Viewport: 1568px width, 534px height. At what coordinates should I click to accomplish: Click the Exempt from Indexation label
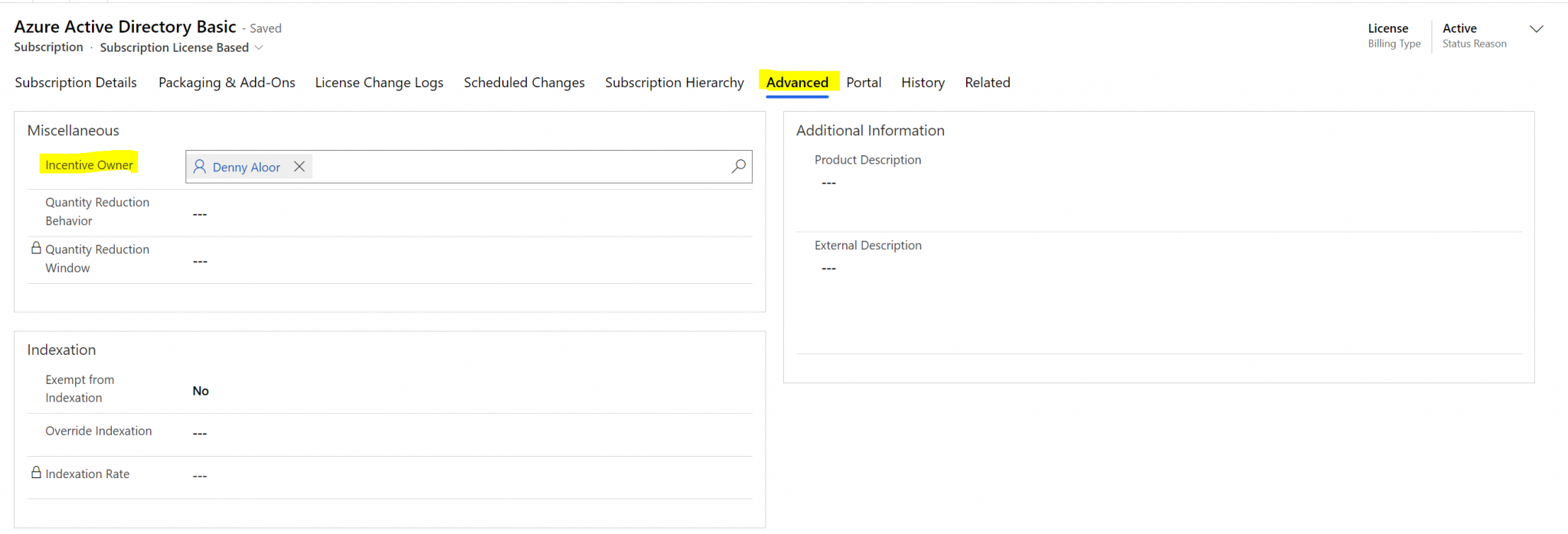point(80,389)
